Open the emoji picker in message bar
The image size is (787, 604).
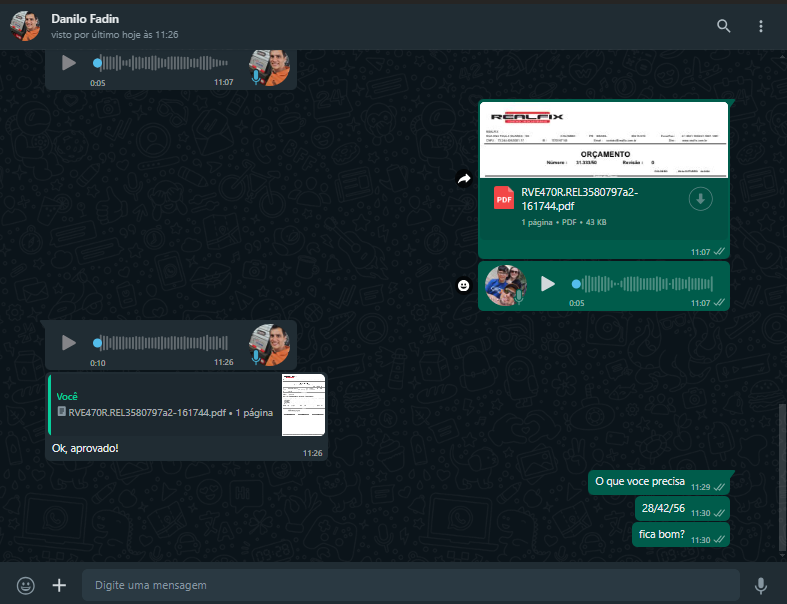coord(26,585)
